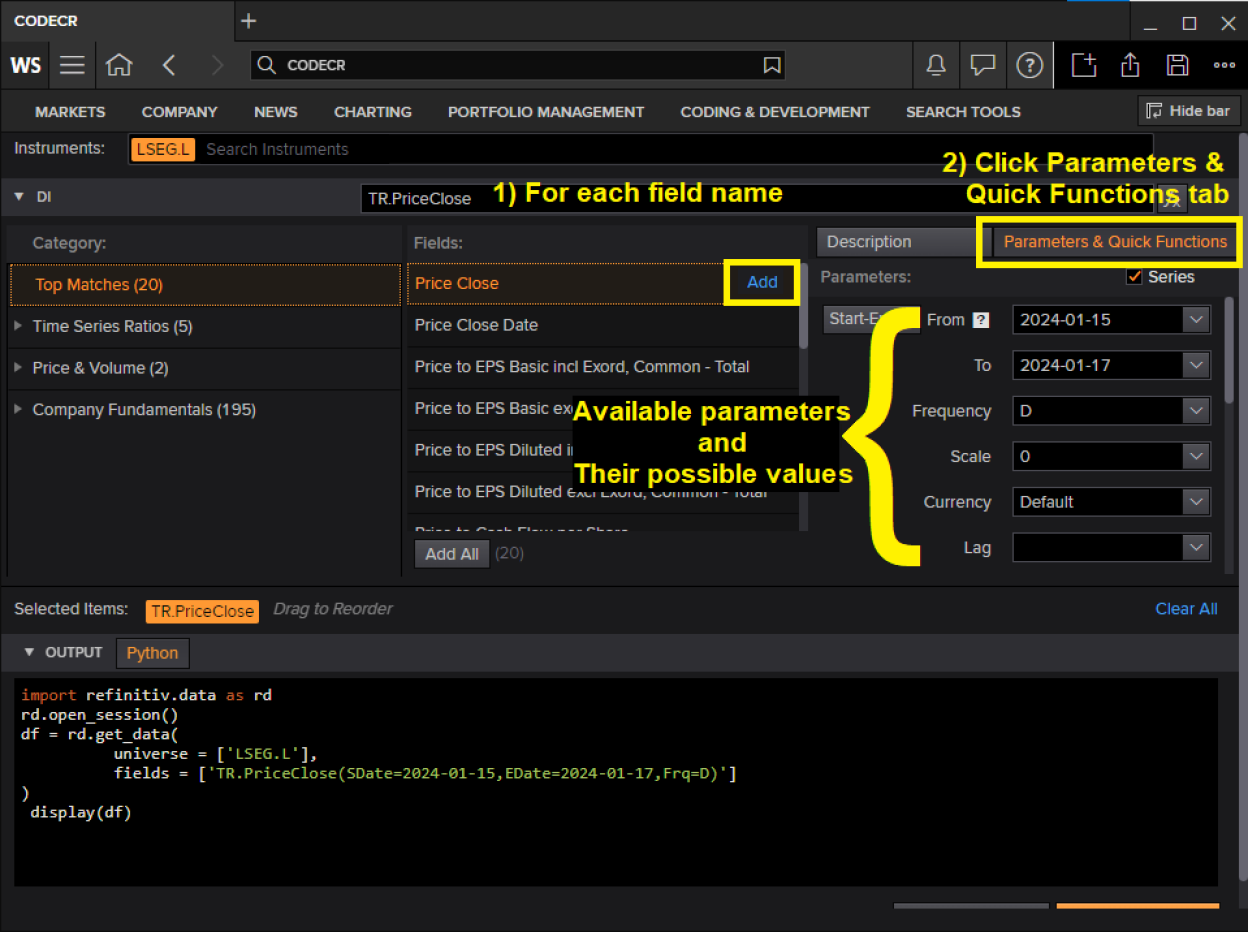The width and height of the screenshot is (1248, 932).
Task: Navigate back with the left arrow
Action: [x=169, y=65]
